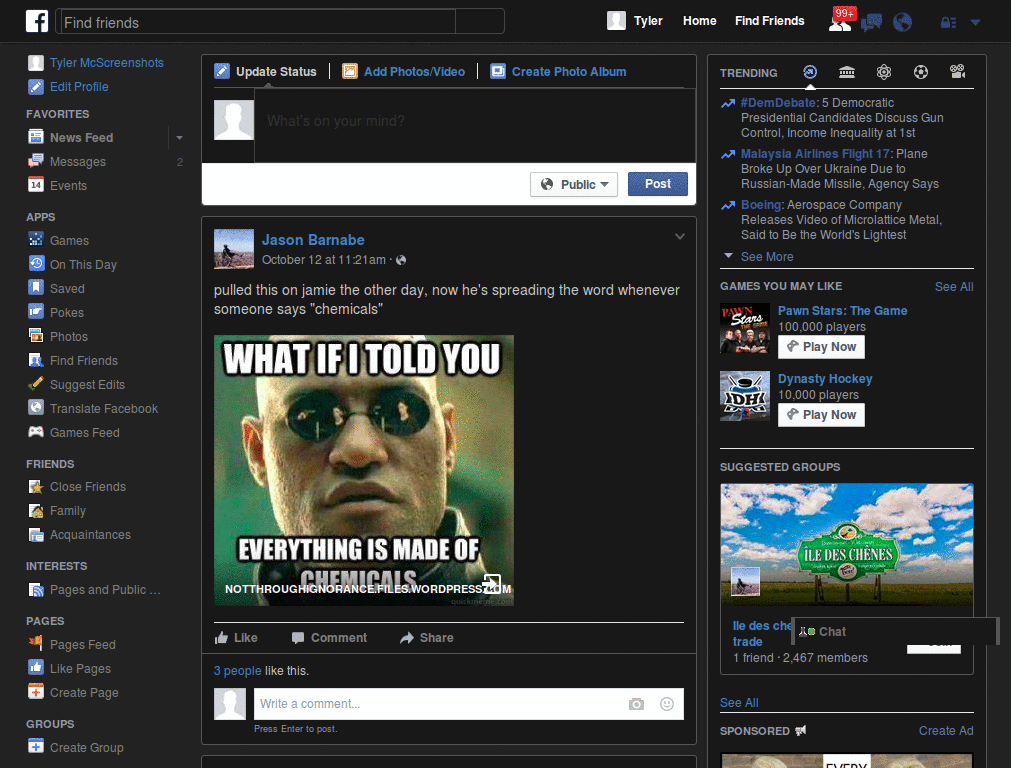The image size is (1024, 768).
Task: Click the emoji smiley icon in comment box
Action: [x=667, y=704]
